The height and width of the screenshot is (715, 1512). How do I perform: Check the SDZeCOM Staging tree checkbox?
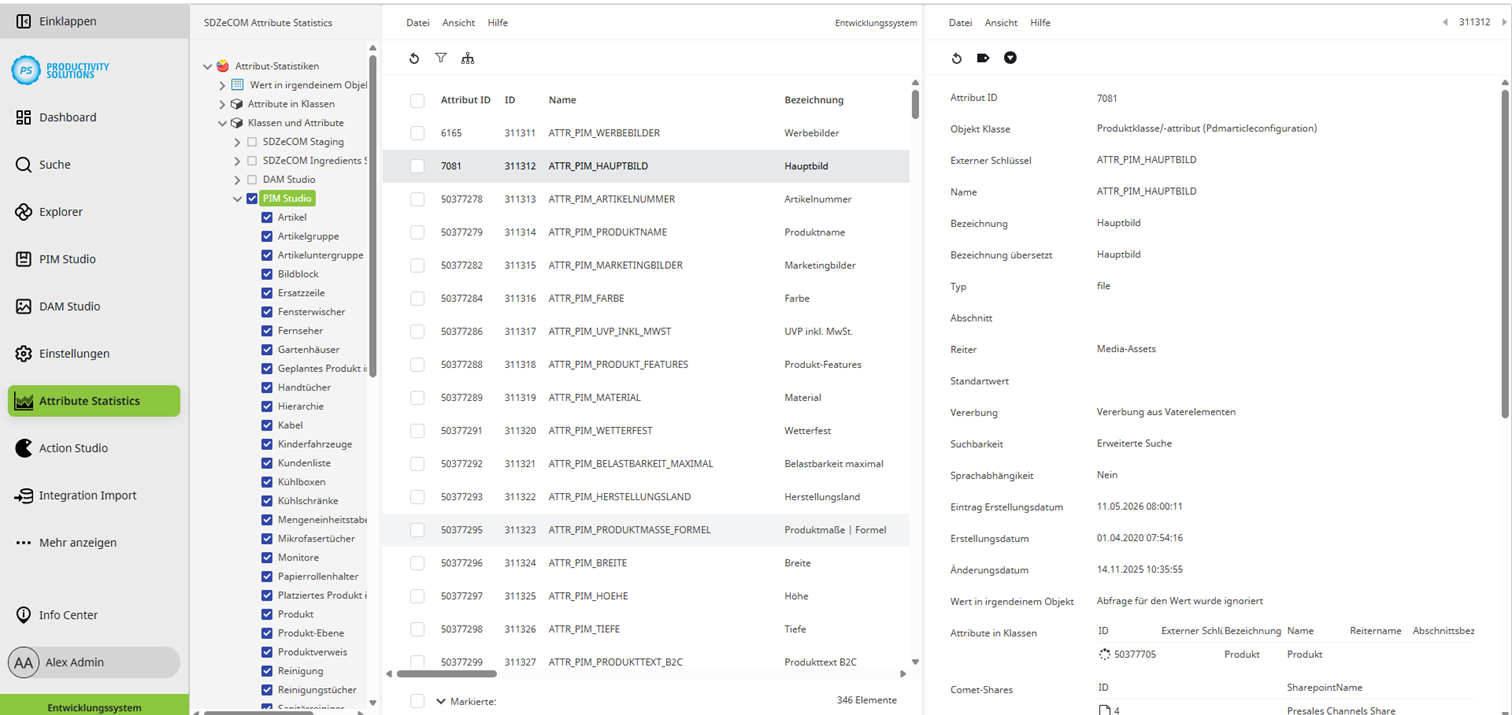[252, 142]
